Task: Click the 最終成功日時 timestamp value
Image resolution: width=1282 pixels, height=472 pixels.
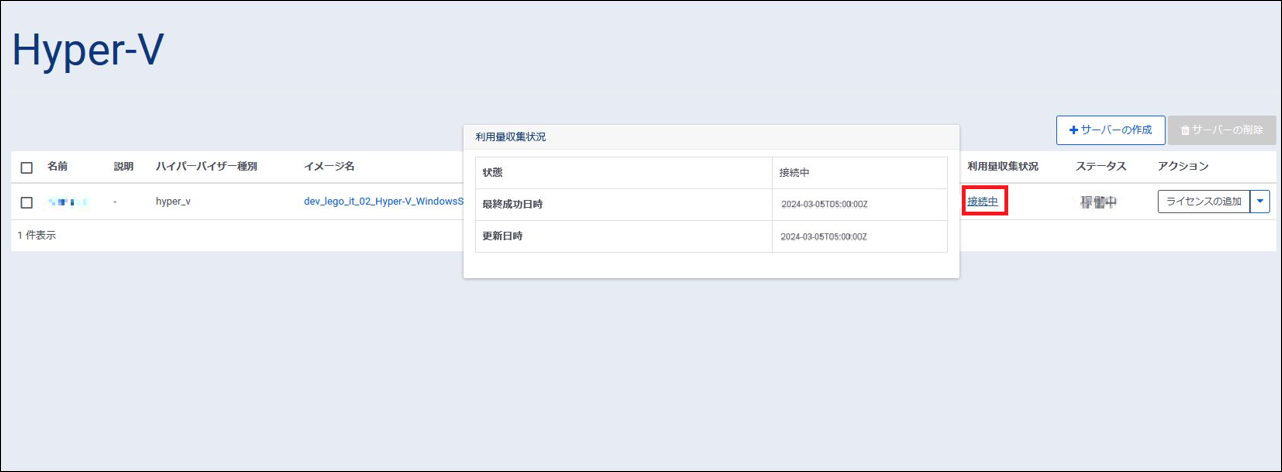Action: tap(824, 205)
